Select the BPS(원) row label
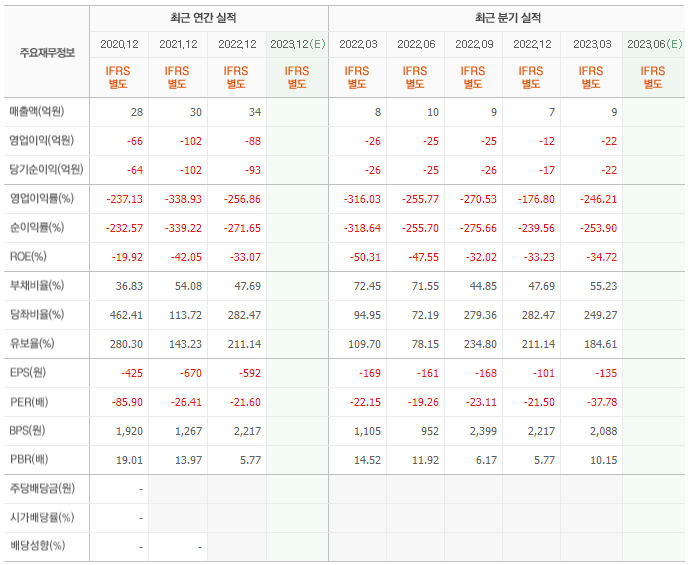This screenshot has width=691, height=565. pyautogui.click(x=28, y=431)
